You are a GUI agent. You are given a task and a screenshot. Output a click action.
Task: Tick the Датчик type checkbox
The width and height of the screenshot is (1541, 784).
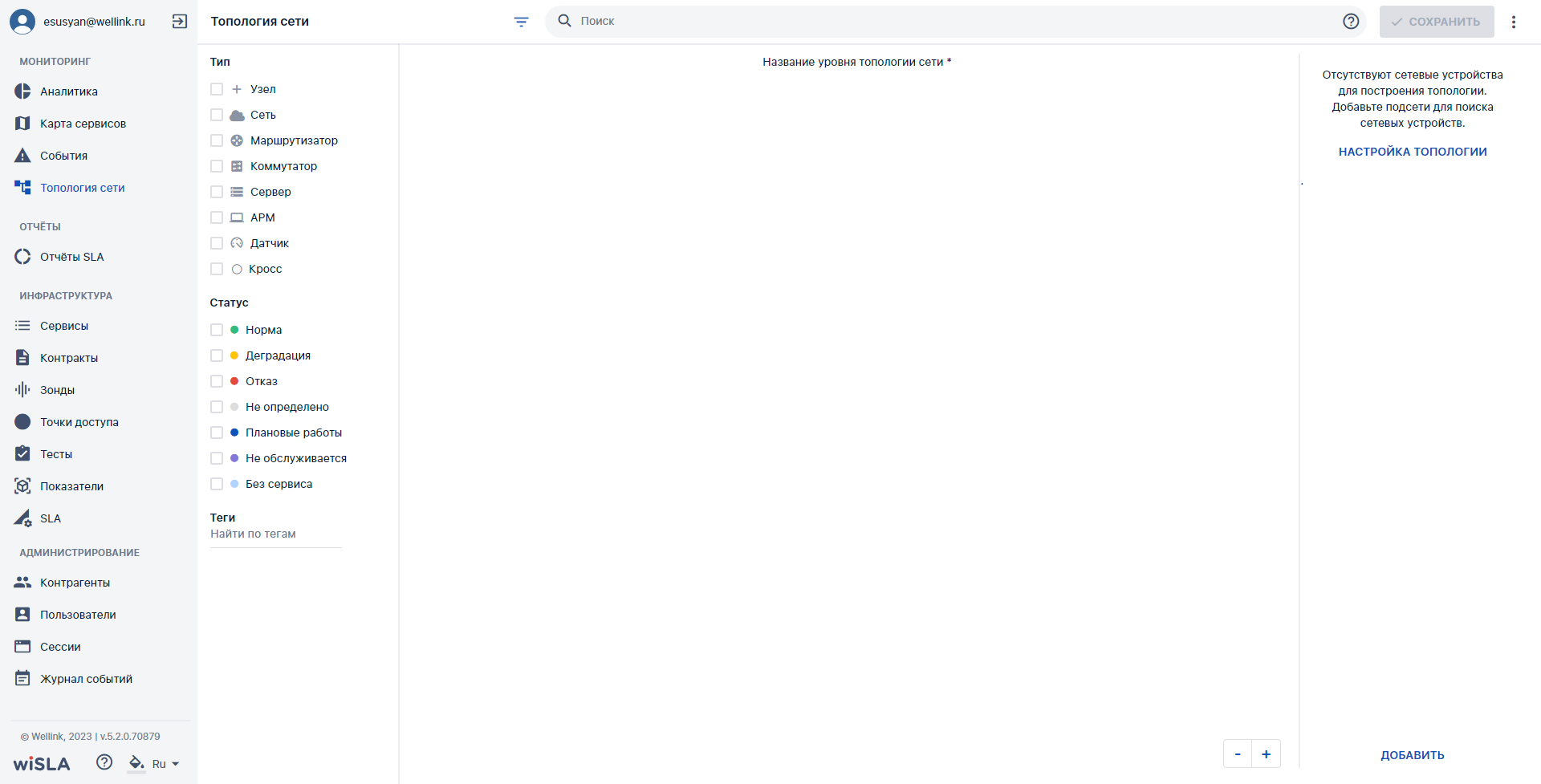pos(217,243)
